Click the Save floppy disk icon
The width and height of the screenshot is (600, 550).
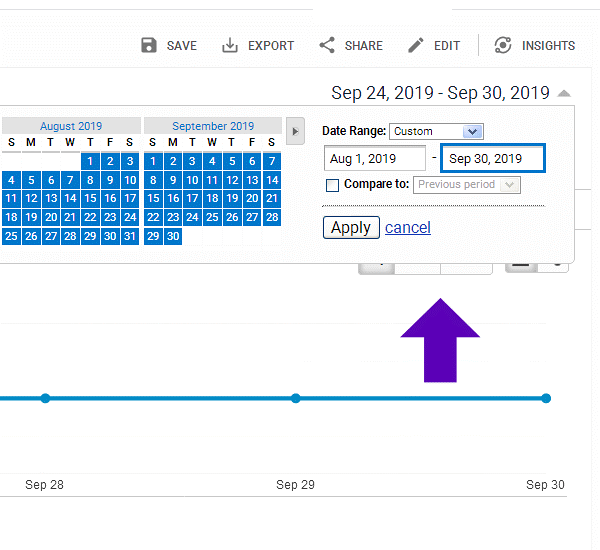click(x=149, y=46)
